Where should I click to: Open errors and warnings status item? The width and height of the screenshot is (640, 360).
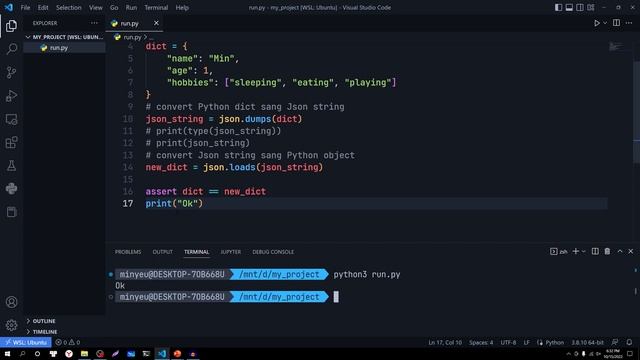pyautogui.click(x=68, y=342)
